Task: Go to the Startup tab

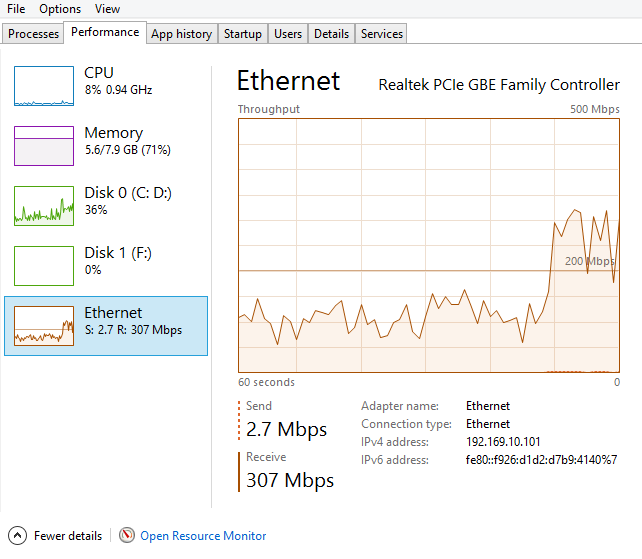Action: tap(242, 34)
